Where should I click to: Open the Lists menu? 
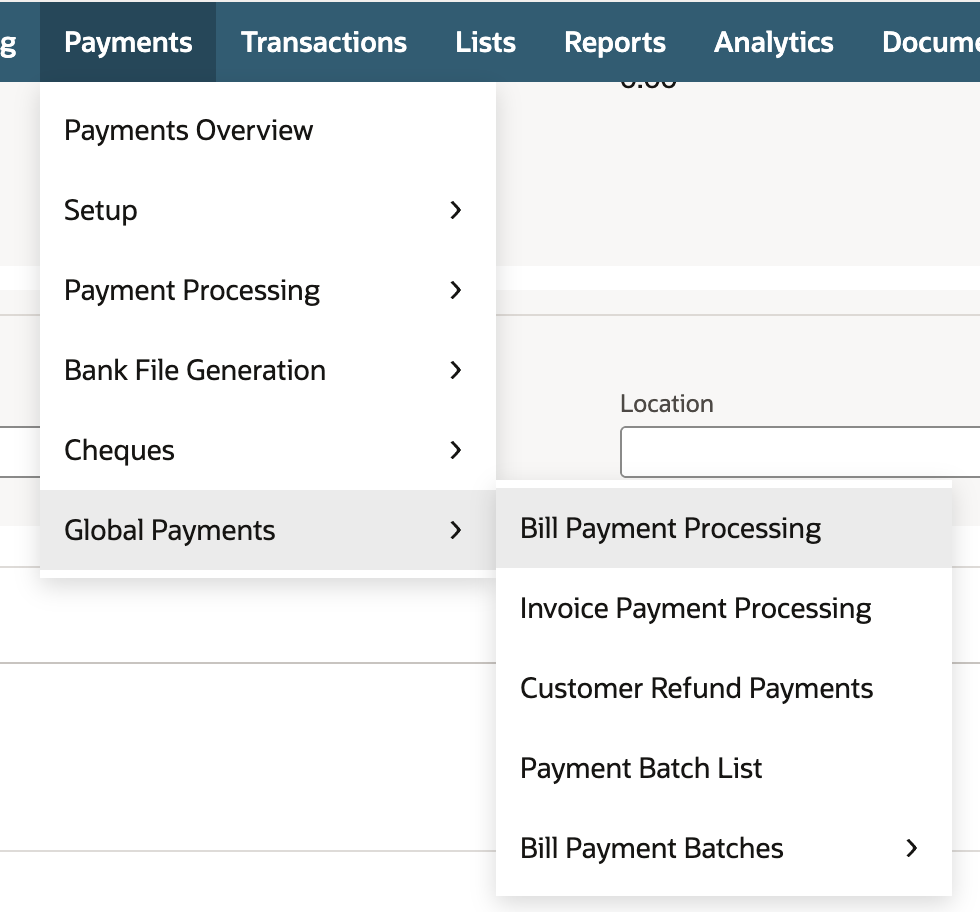click(486, 42)
